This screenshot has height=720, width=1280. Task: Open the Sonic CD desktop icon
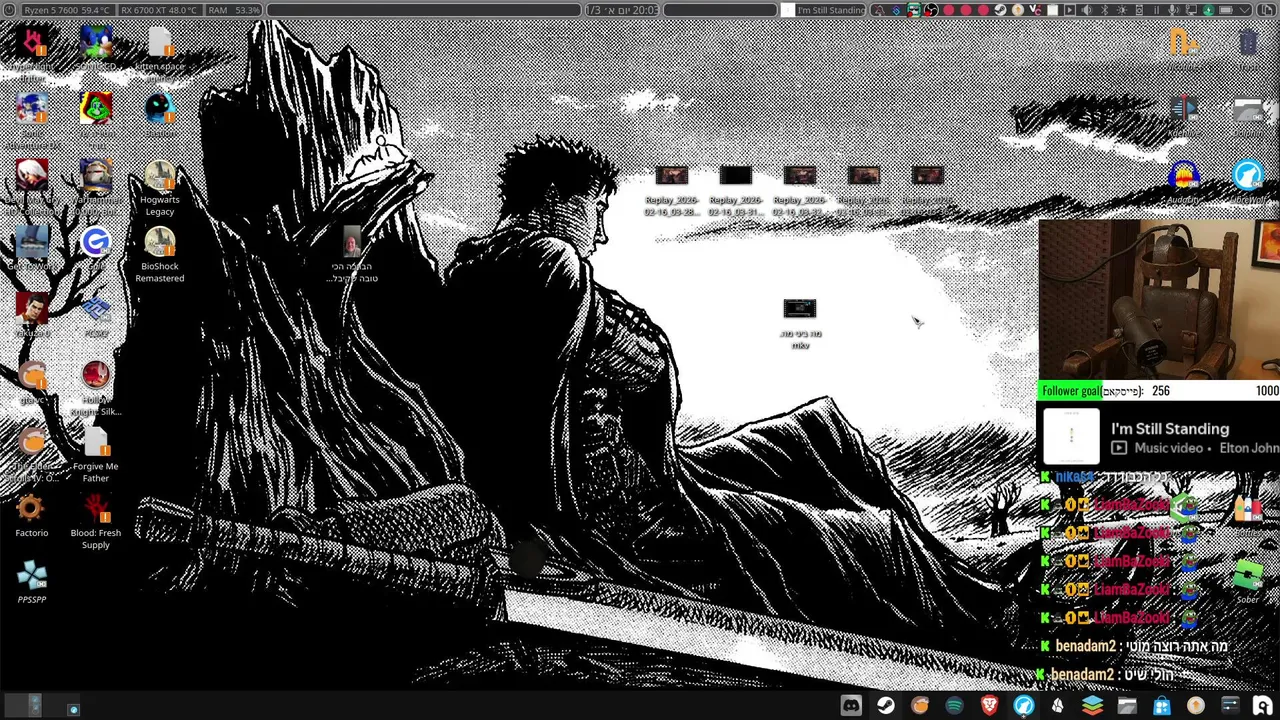click(x=96, y=42)
